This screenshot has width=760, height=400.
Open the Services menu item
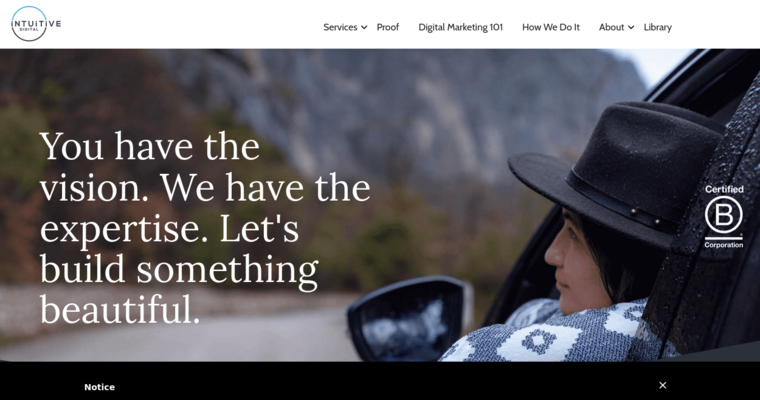coord(340,27)
